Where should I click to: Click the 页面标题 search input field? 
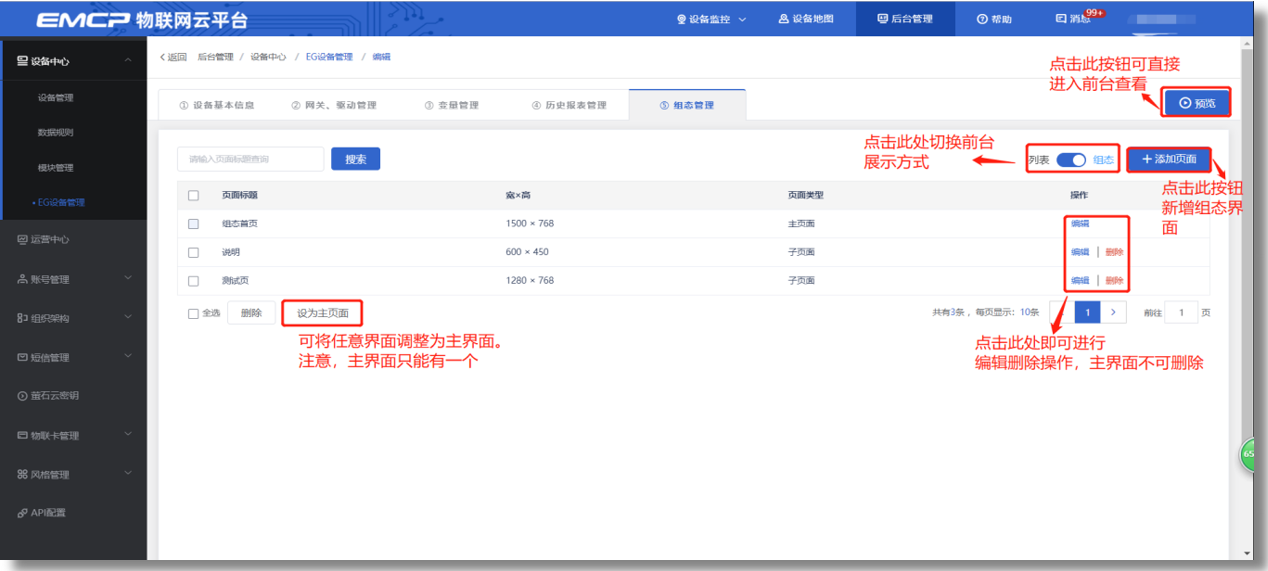point(251,159)
